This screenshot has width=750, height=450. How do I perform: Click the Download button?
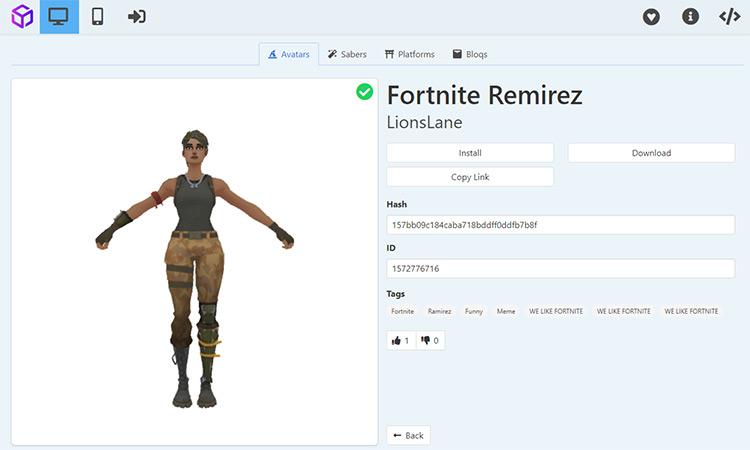point(651,153)
